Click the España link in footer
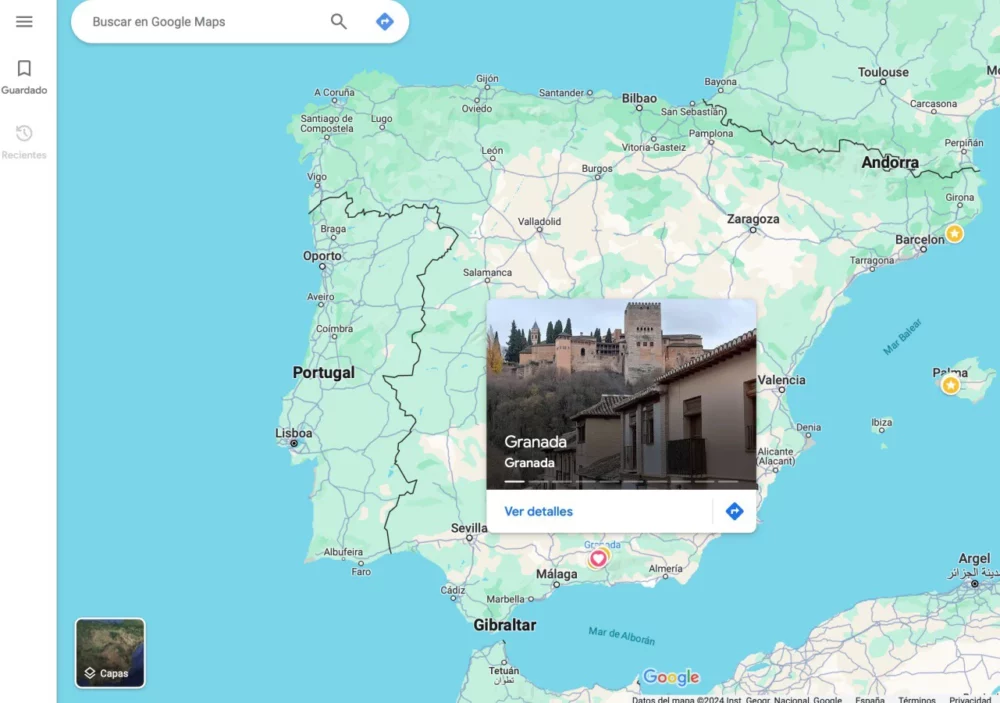The height and width of the screenshot is (703, 1000). [870, 700]
